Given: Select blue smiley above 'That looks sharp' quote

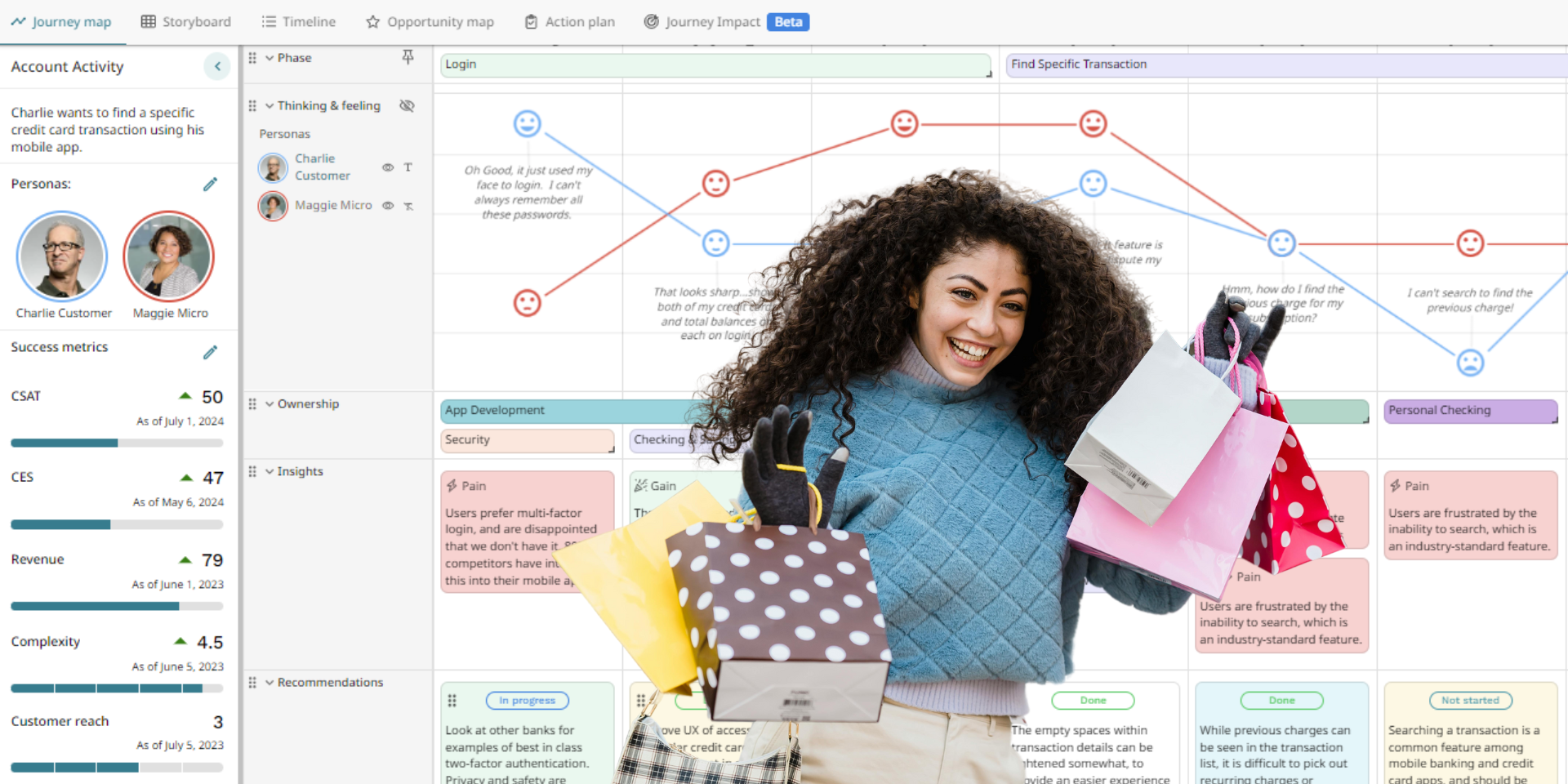Looking at the screenshot, I should point(716,243).
